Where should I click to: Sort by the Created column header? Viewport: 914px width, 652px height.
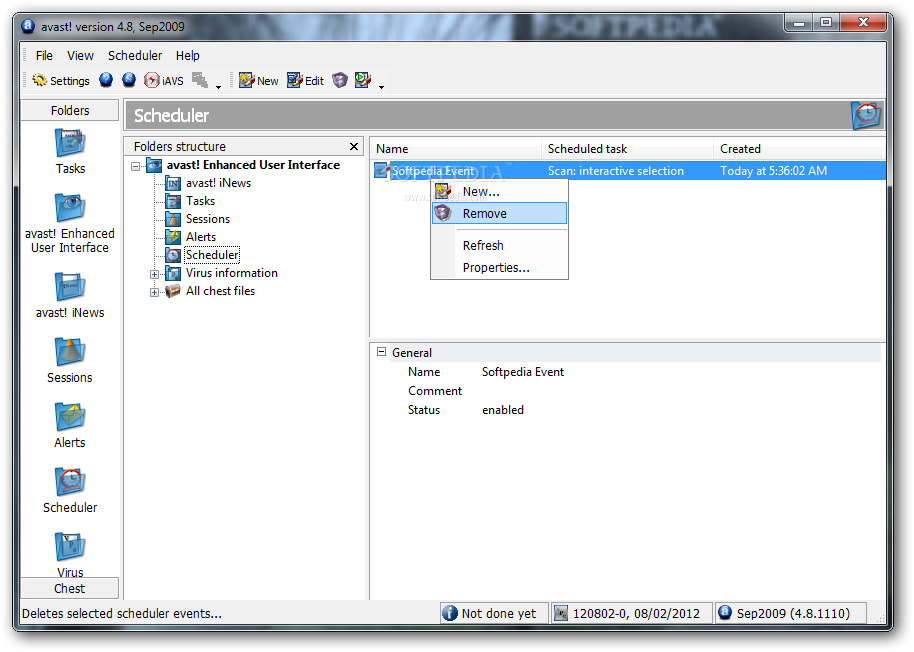tap(799, 149)
